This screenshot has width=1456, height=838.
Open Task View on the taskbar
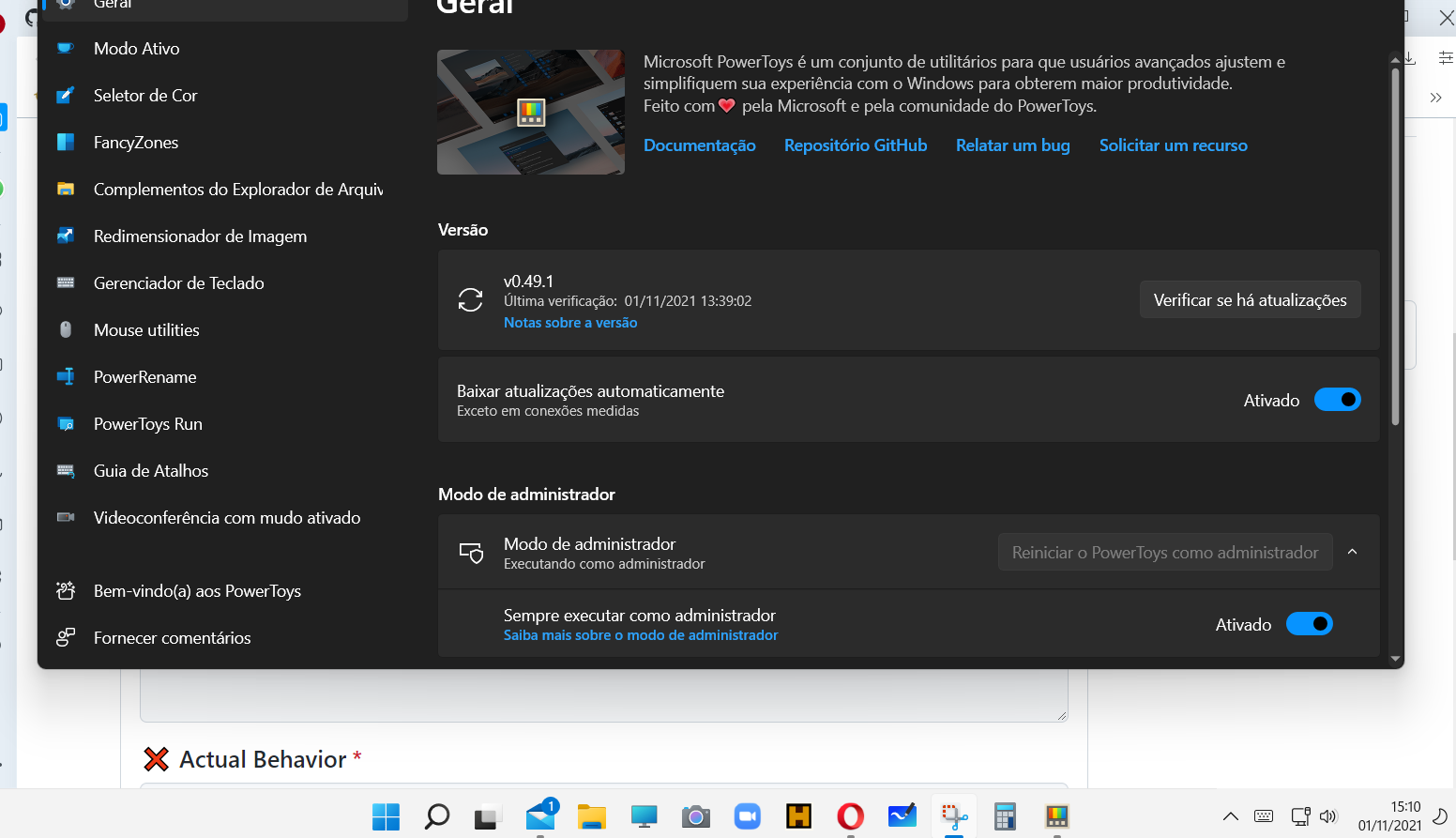click(486, 816)
